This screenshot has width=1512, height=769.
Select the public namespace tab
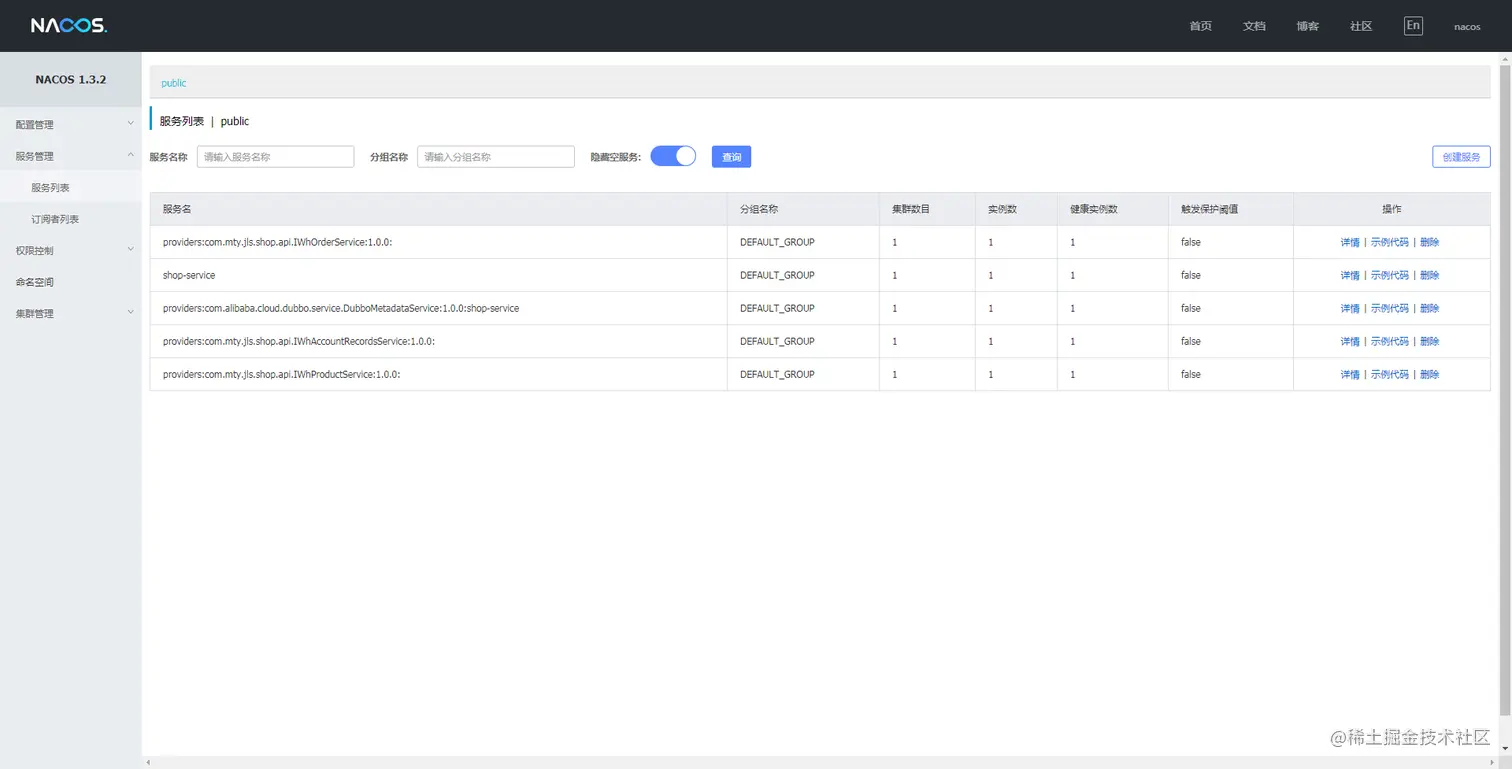174,83
